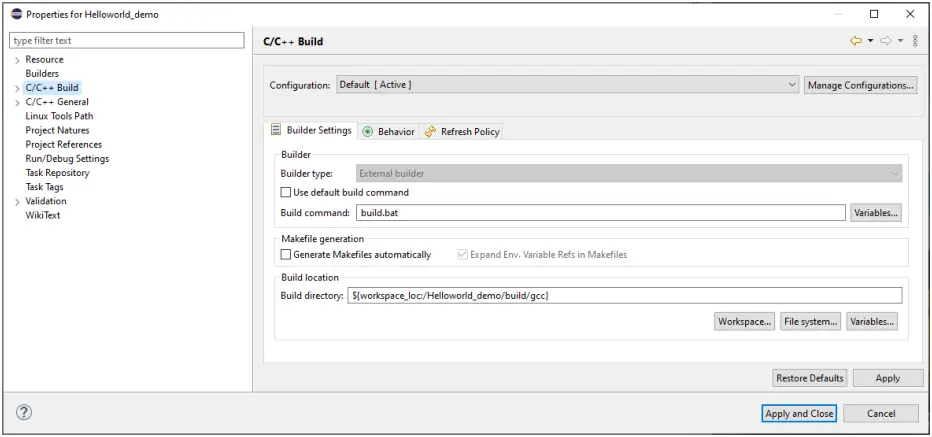Expand the Validation tree node

click(x=17, y=202)
